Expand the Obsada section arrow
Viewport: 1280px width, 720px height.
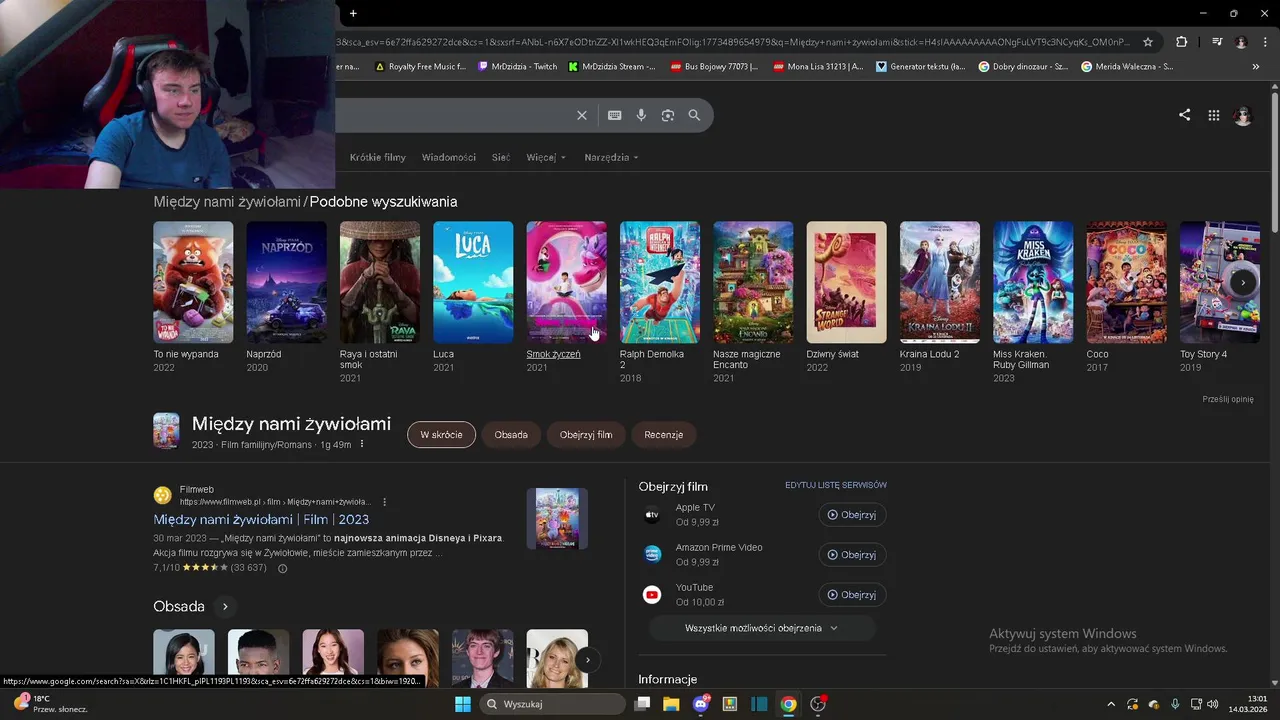click(x=225, y=606)
